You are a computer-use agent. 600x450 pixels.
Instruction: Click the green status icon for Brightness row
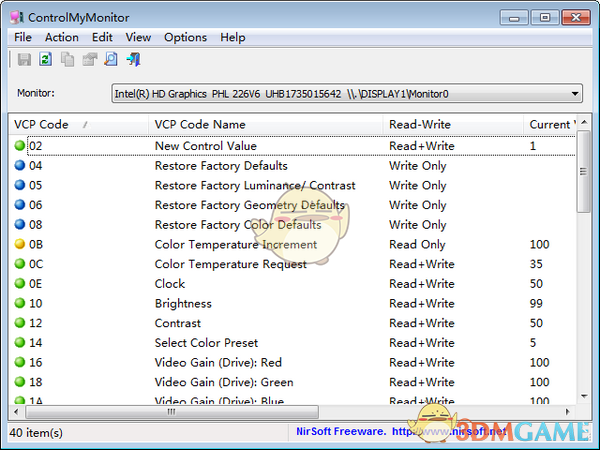point(20,304)
